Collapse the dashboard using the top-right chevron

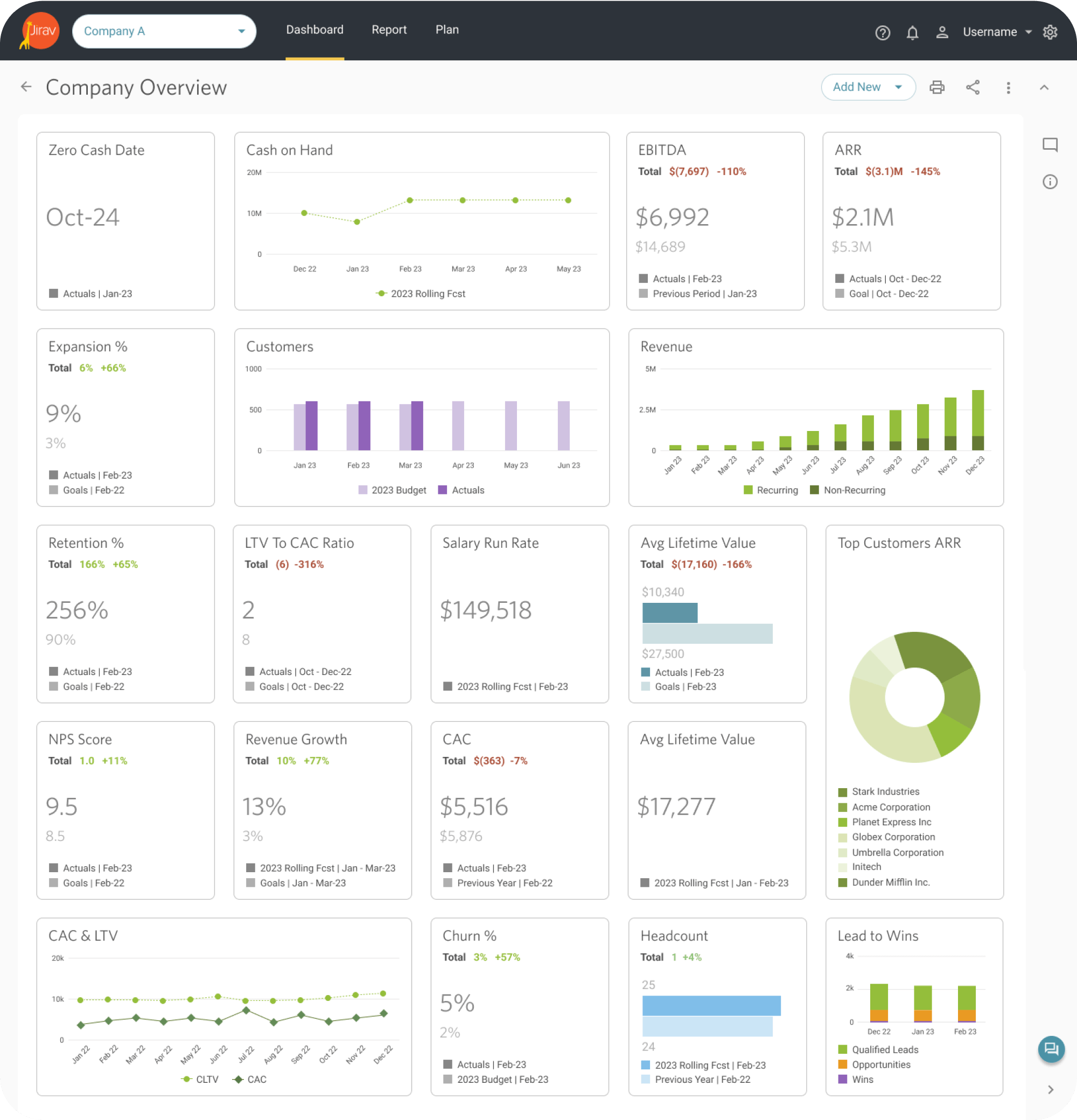click(x=1045, y=88)
